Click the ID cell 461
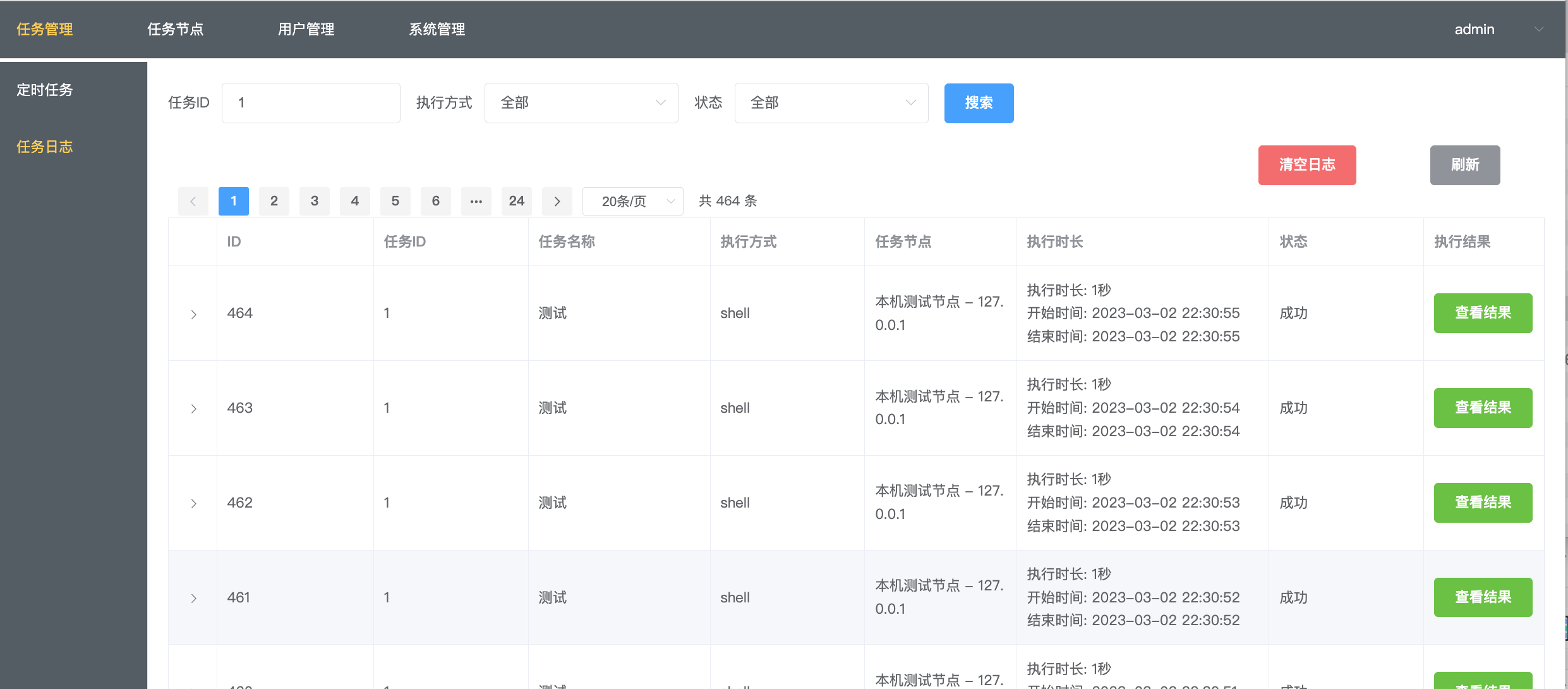 [239, 597]
